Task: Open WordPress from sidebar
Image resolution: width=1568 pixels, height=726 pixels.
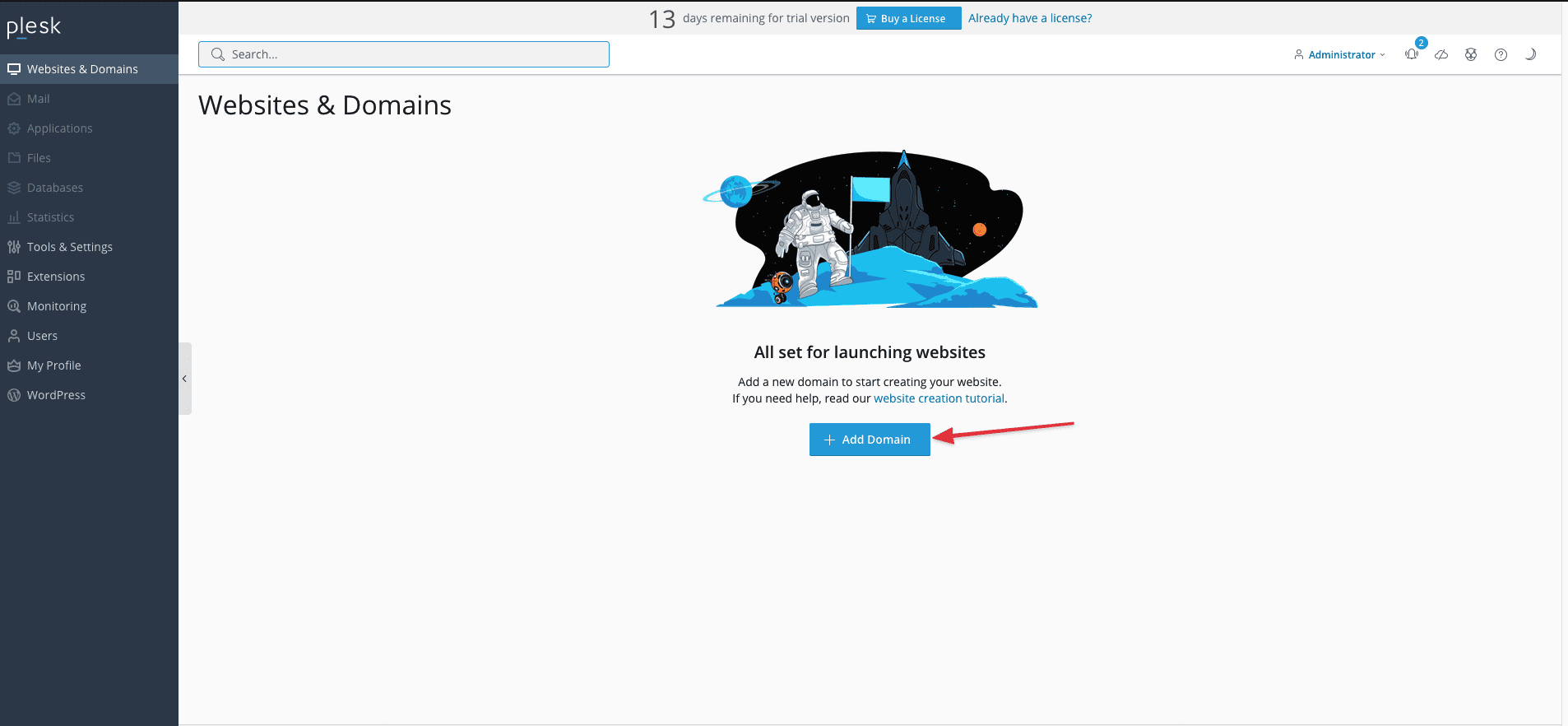Action: (x=56, y=395)
